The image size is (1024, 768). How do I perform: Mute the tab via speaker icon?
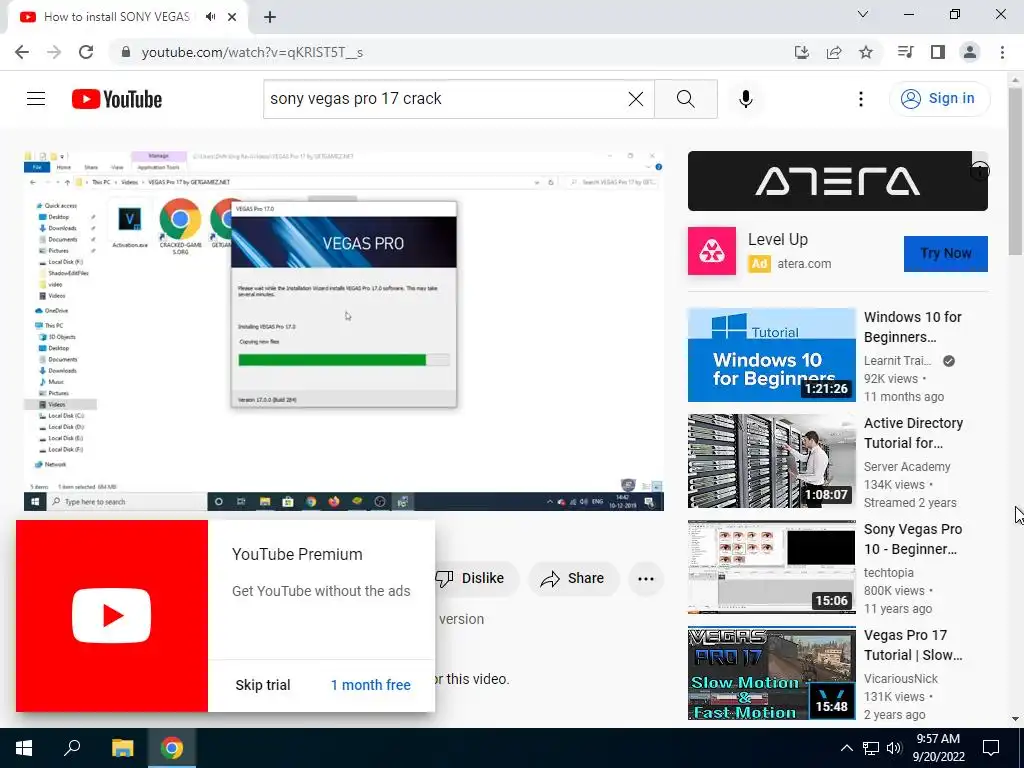pyautogui.click(x=210, y=17)
